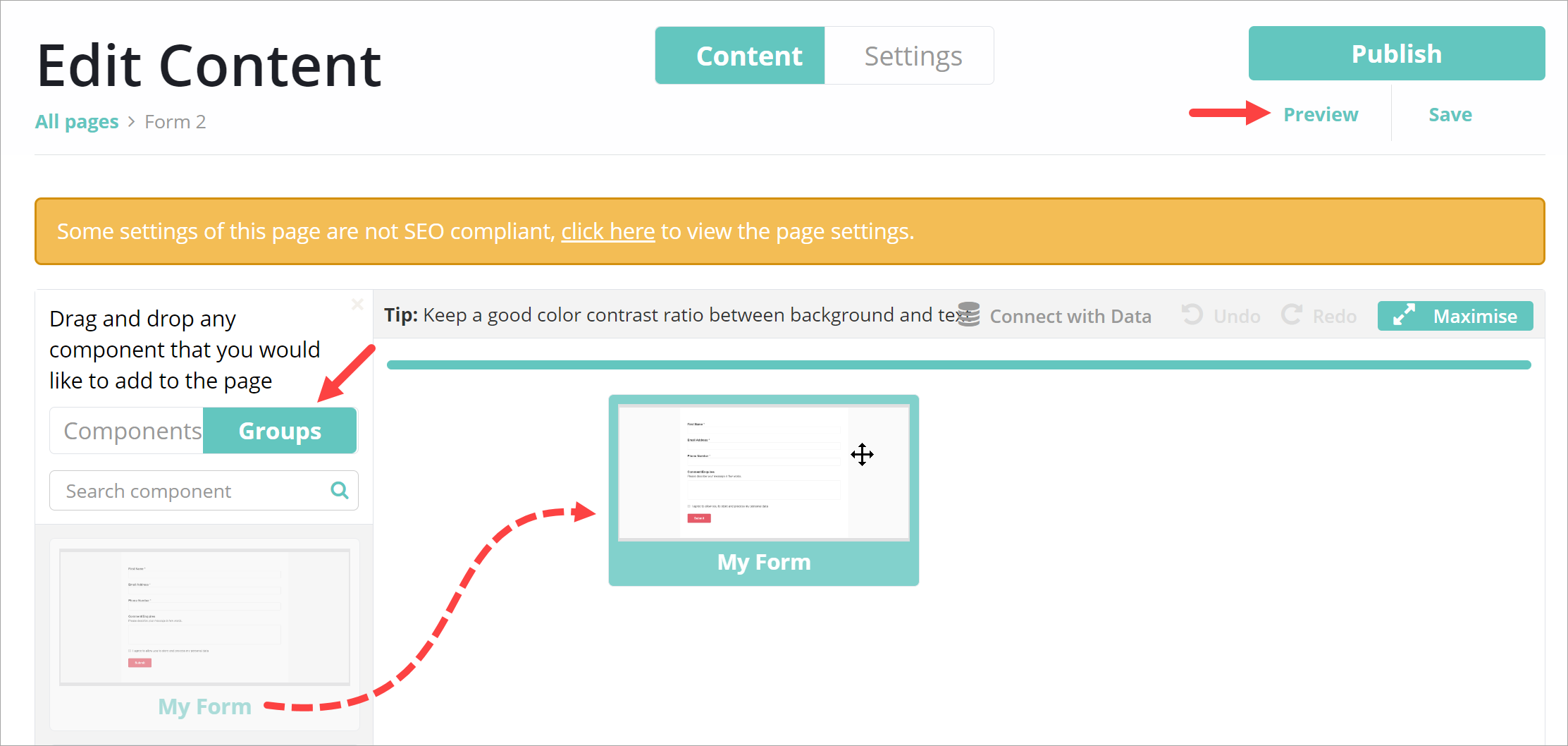Preview the Form 2 page
1568x746 pixels.
click(x=1320, y=114)
